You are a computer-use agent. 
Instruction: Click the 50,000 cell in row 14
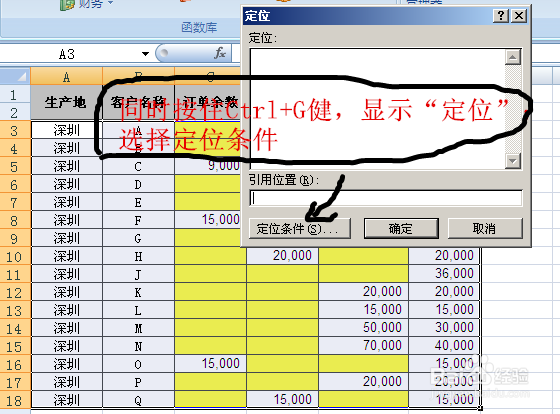(364, 328)
